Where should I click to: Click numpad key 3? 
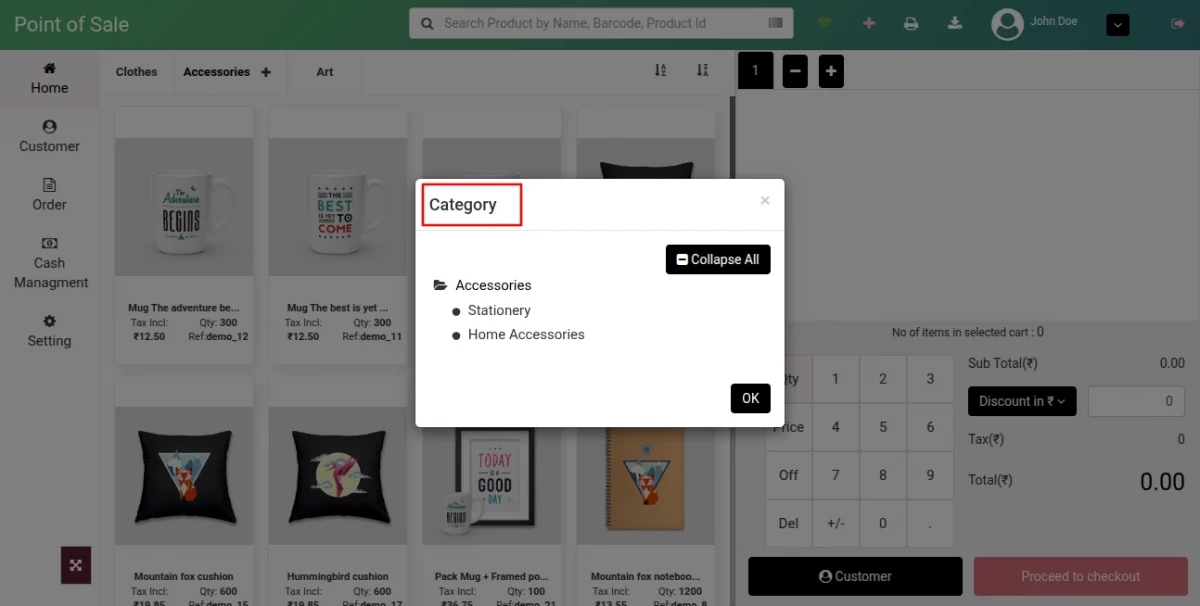coord(930,379)
